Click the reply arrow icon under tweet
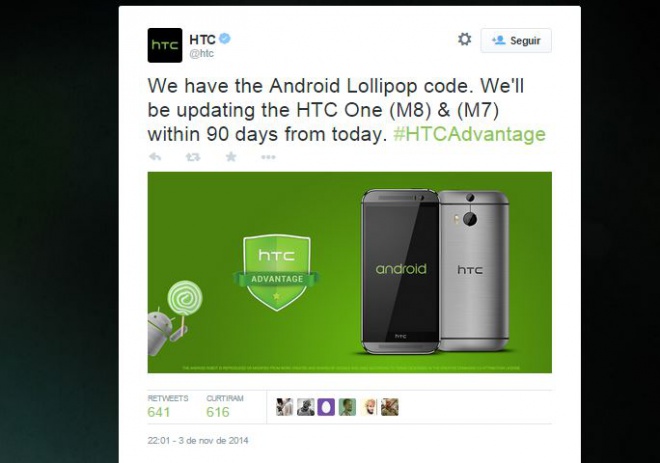Screen dimensions: 660x463 (155, 157)
